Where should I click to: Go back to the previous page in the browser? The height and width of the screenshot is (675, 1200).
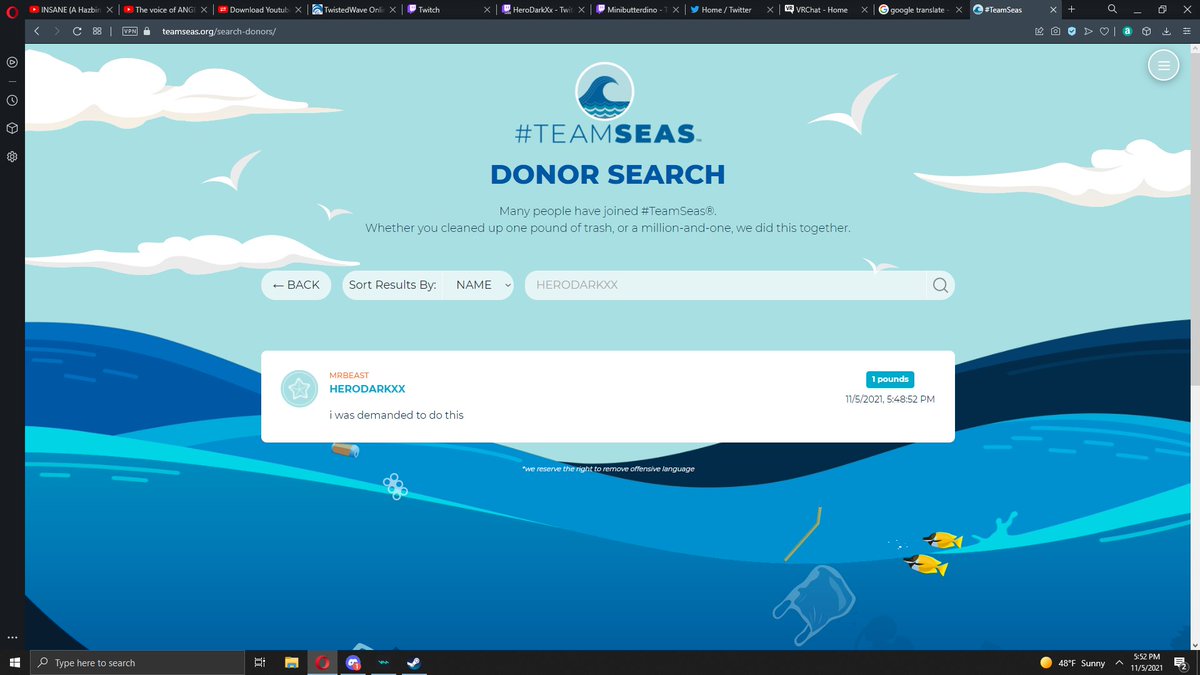36,31
